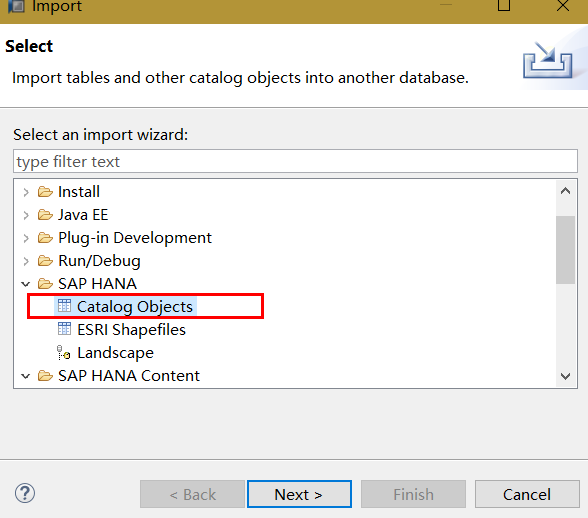Click the scroll down arrow in wizard list
The width and height of the screenshot is (588, 518).
click(x=565, y=376)
